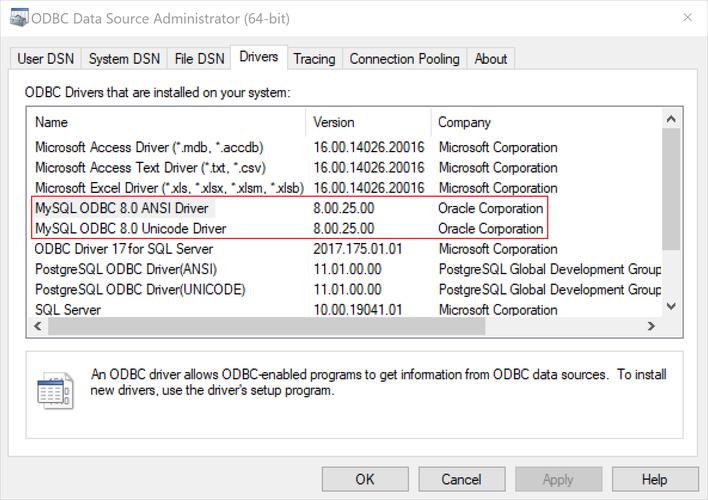
Task: Close the ODBC Administrator window
Action: (x=688, y=18)
